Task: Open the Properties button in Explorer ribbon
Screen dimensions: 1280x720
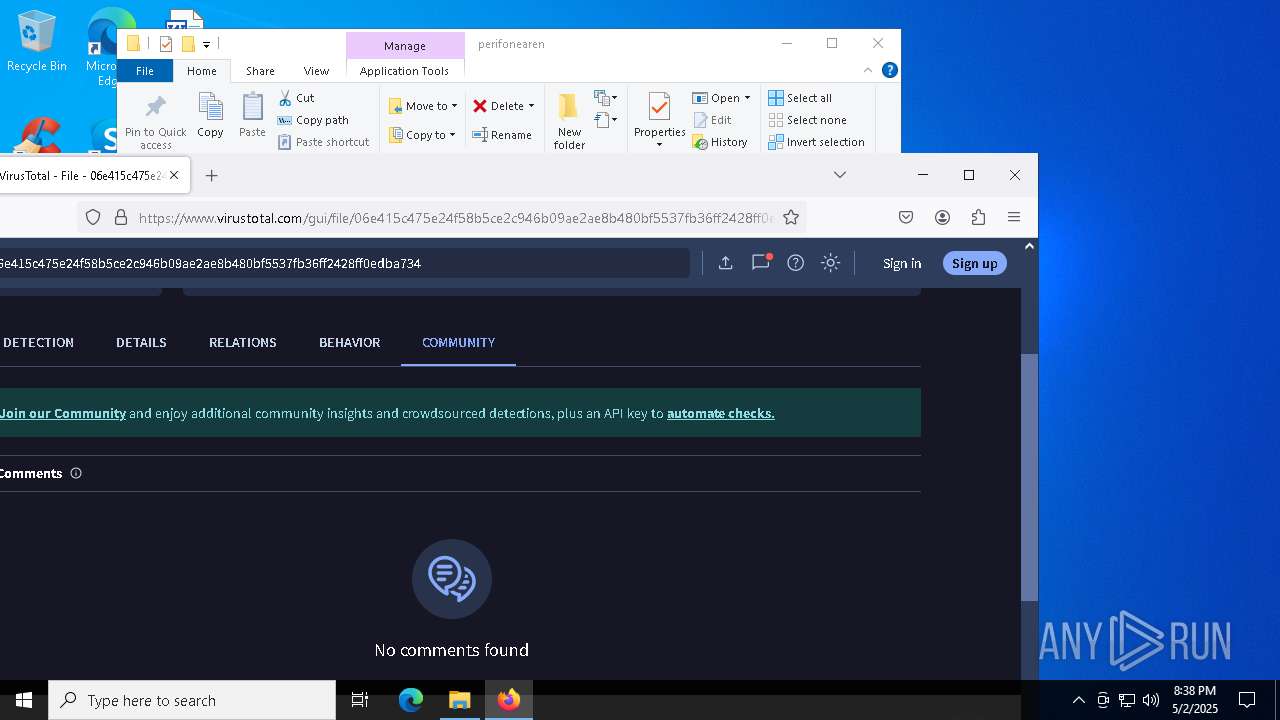Action: 659,121
